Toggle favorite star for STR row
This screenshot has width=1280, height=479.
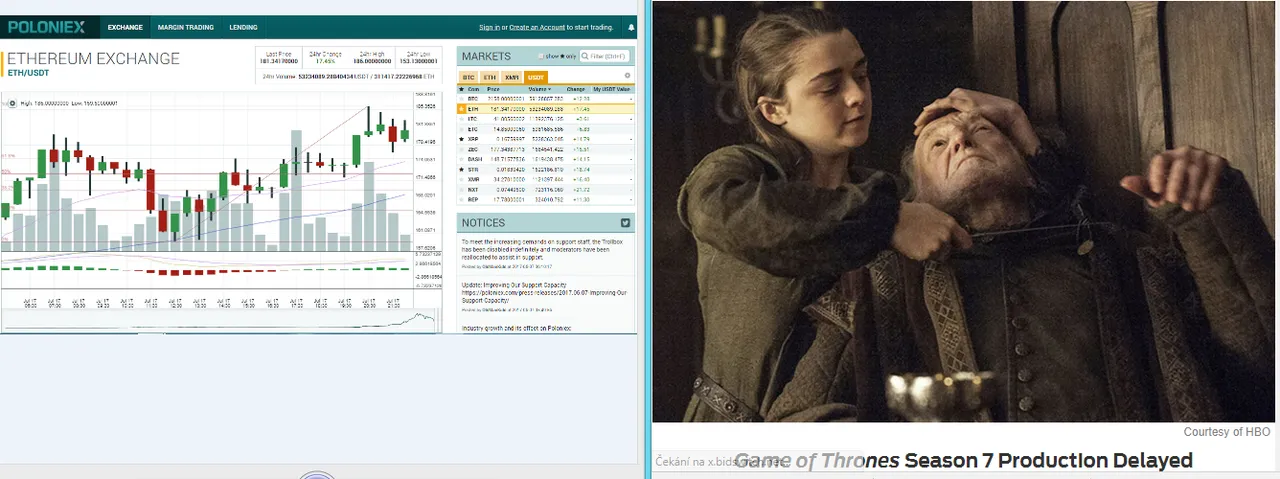pyautogui.click(x=461, y=170)
